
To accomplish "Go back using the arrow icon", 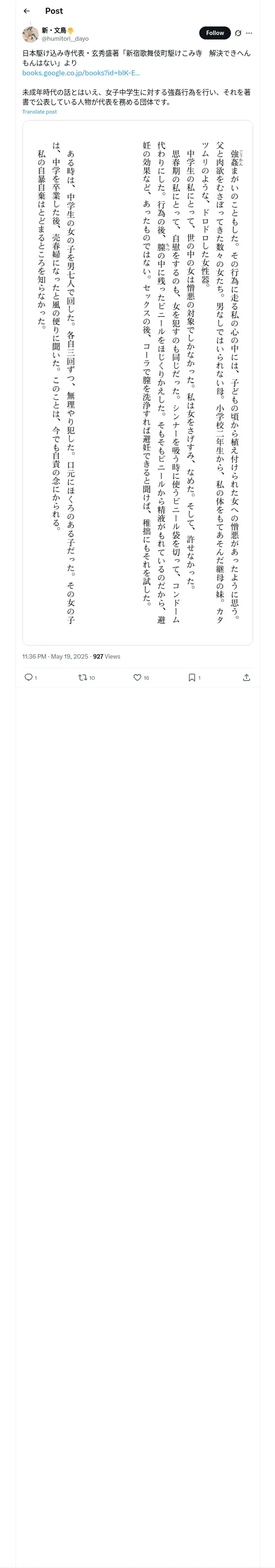I will pos(27,11).
